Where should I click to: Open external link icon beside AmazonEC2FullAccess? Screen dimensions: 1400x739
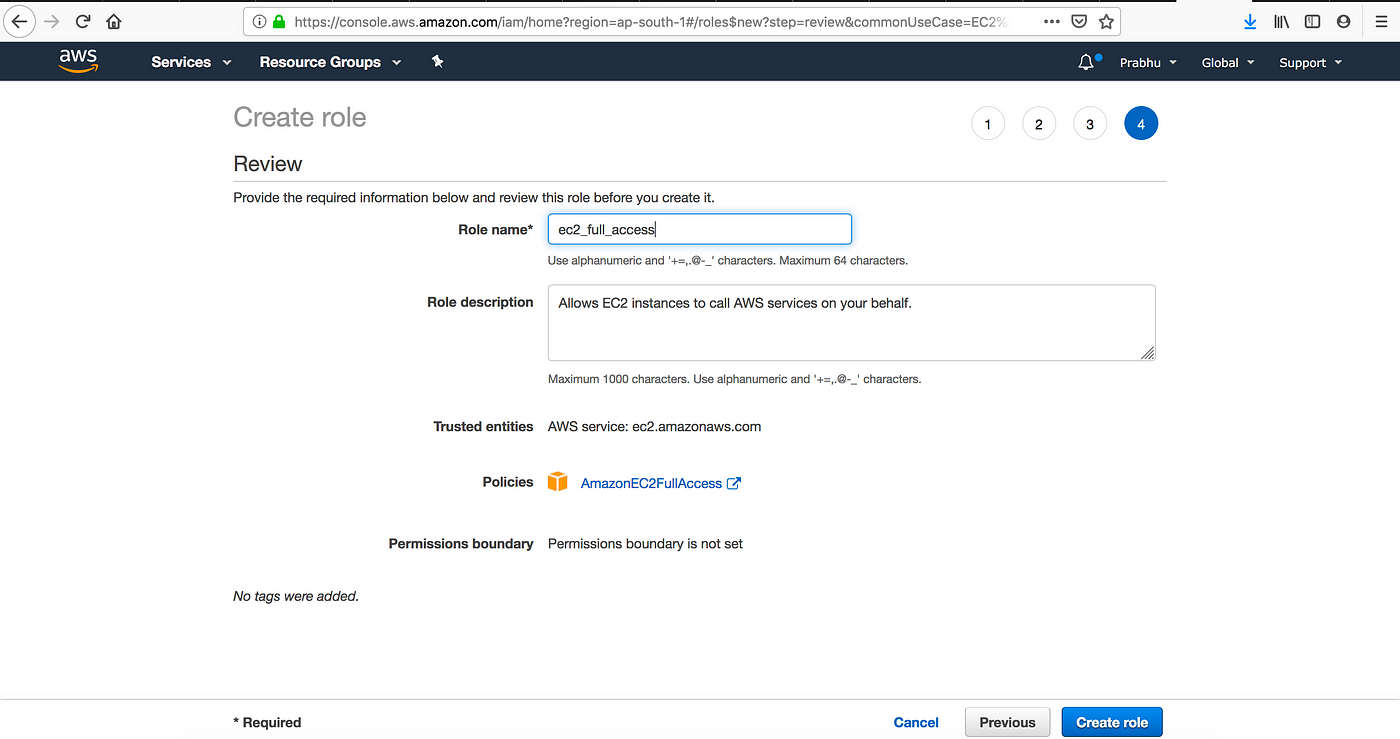[x=734, y=483]
